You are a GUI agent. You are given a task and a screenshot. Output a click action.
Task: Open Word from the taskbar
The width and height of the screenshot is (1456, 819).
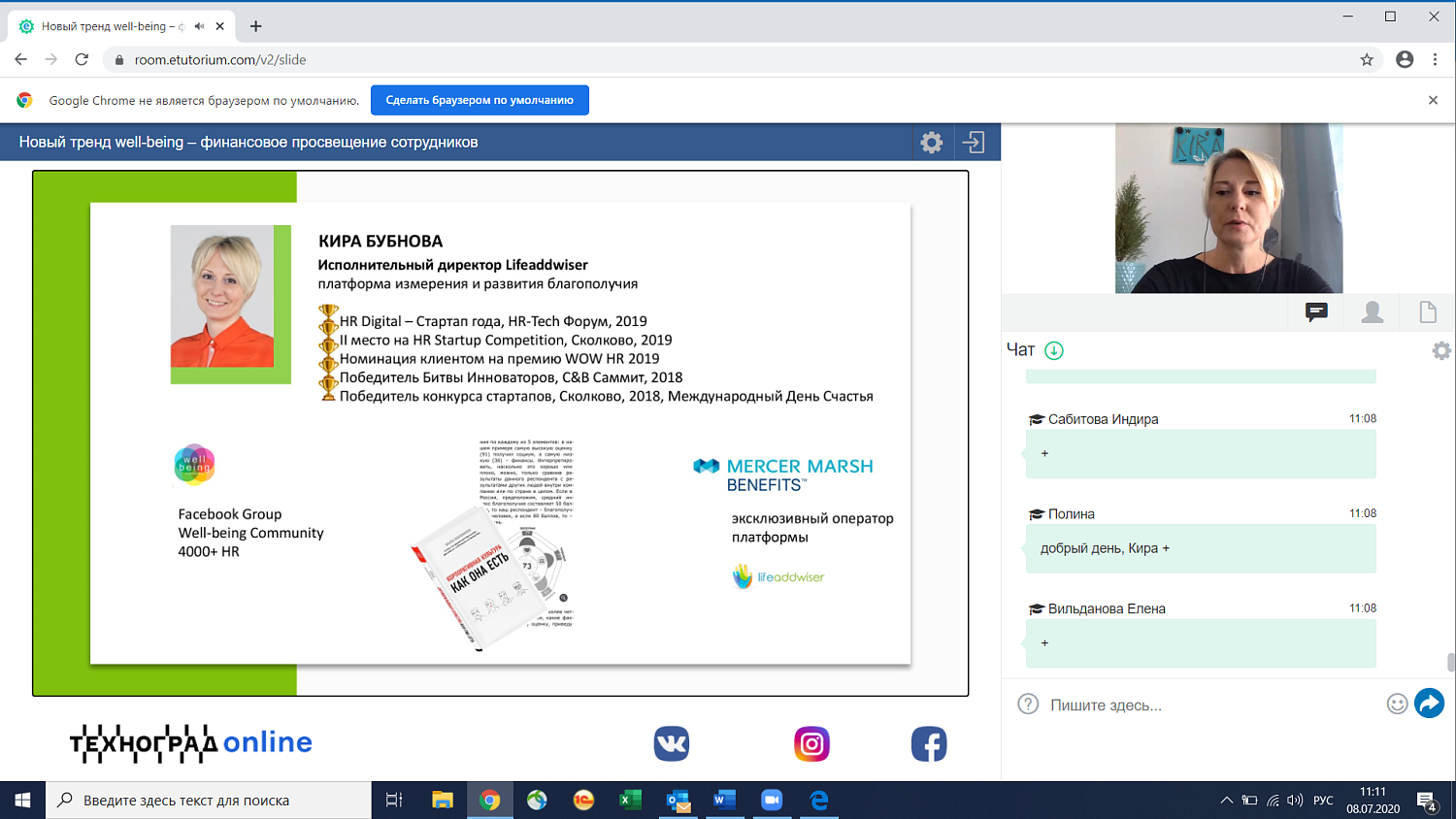pos(724,801)
